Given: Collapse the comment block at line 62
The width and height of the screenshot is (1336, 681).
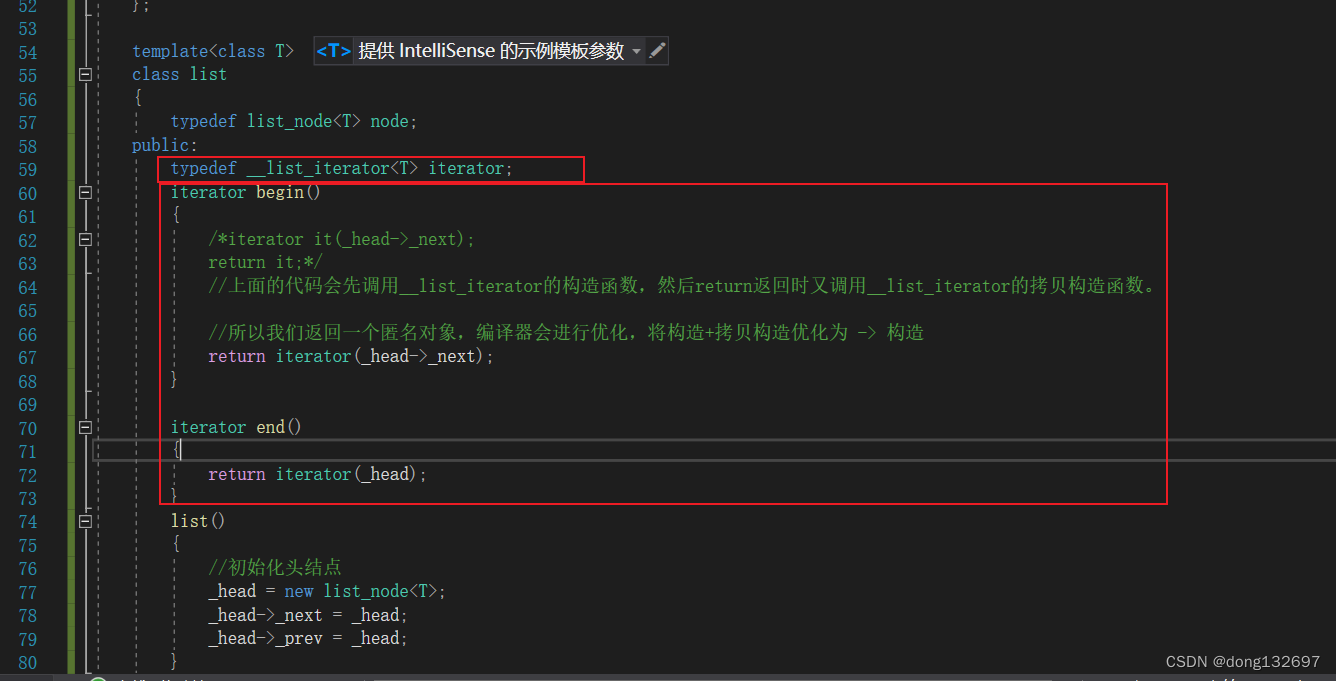Looking at the screenshot, I should [85, 240].
